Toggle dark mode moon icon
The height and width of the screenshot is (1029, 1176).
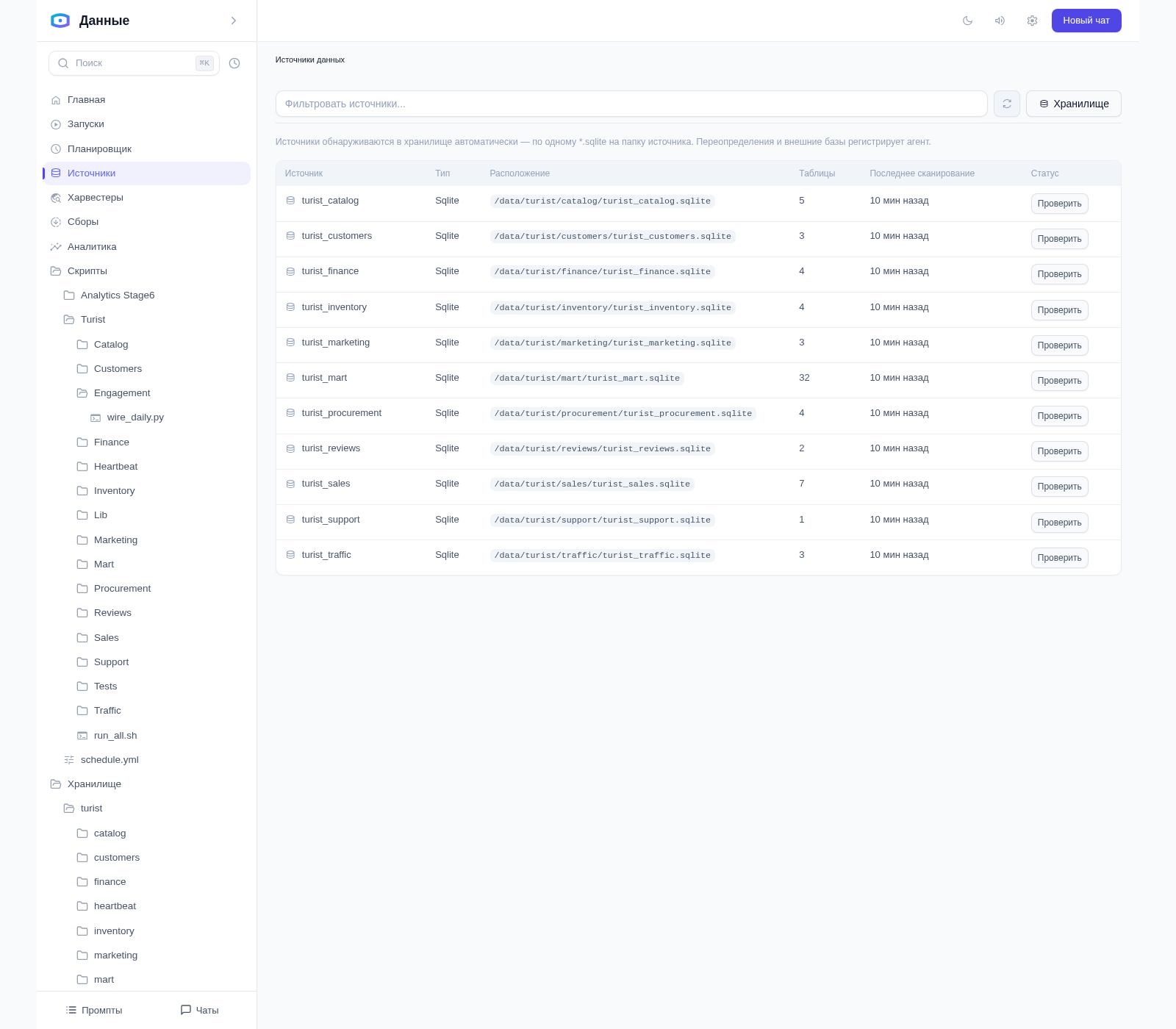[x=967, y=21]
